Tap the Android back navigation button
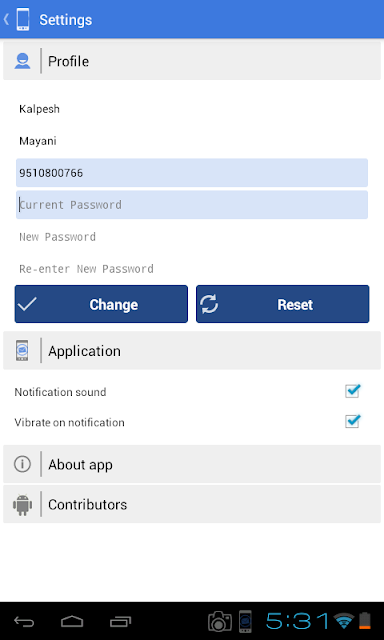The width and height of the screenshot is (384, 640). pos(24,622)
